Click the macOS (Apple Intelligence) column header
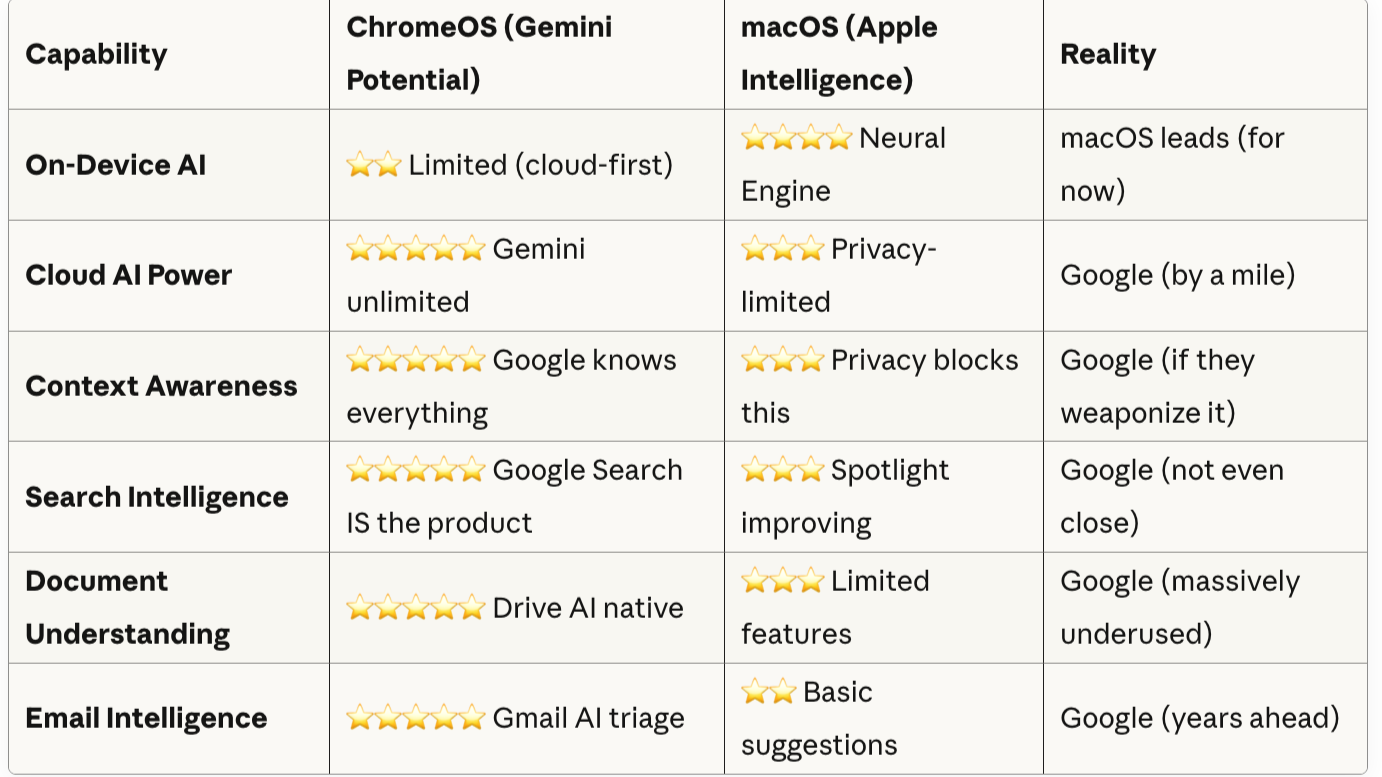1382x777 pixels. (838, 54)
